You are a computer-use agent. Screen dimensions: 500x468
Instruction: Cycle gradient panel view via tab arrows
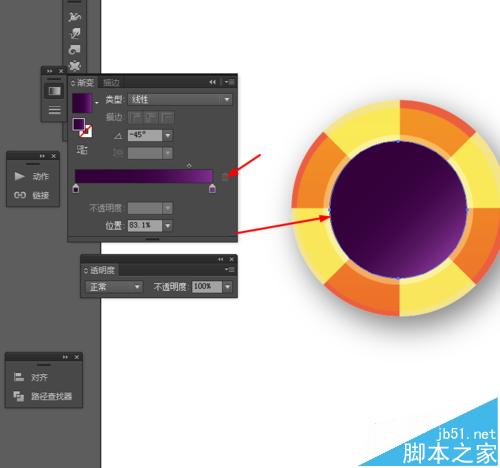tap(73, 83)
